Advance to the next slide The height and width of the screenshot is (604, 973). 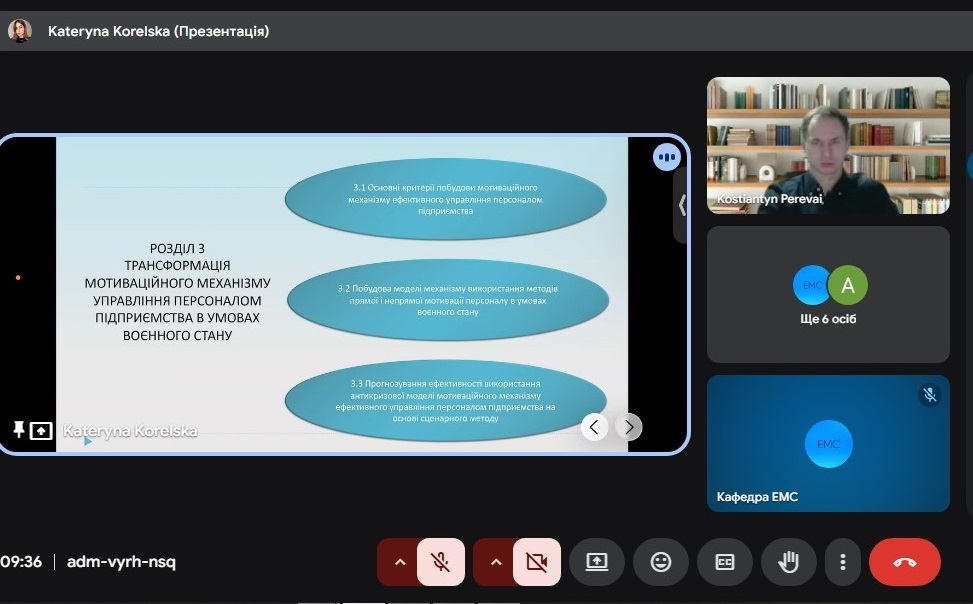pos(628,427)
